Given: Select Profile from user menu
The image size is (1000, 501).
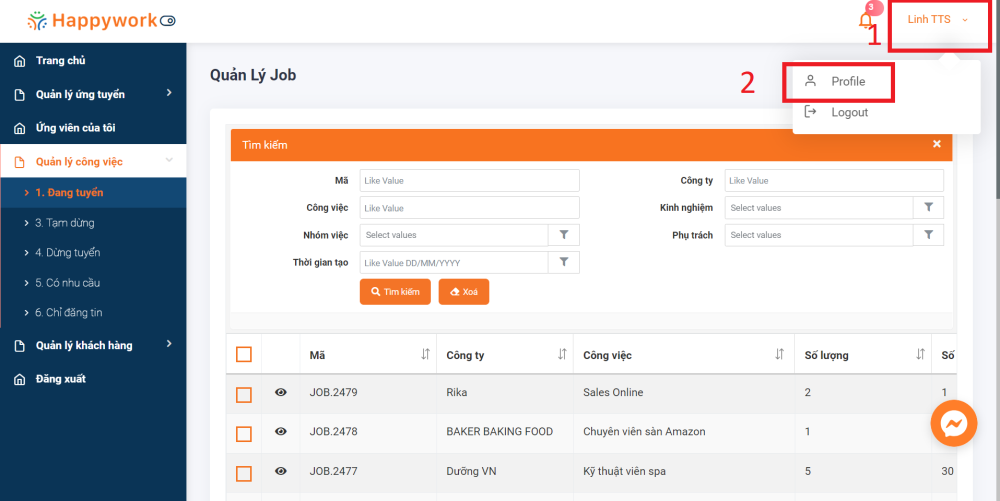Looking at the screenshot, I should click(x=848, y=82).
